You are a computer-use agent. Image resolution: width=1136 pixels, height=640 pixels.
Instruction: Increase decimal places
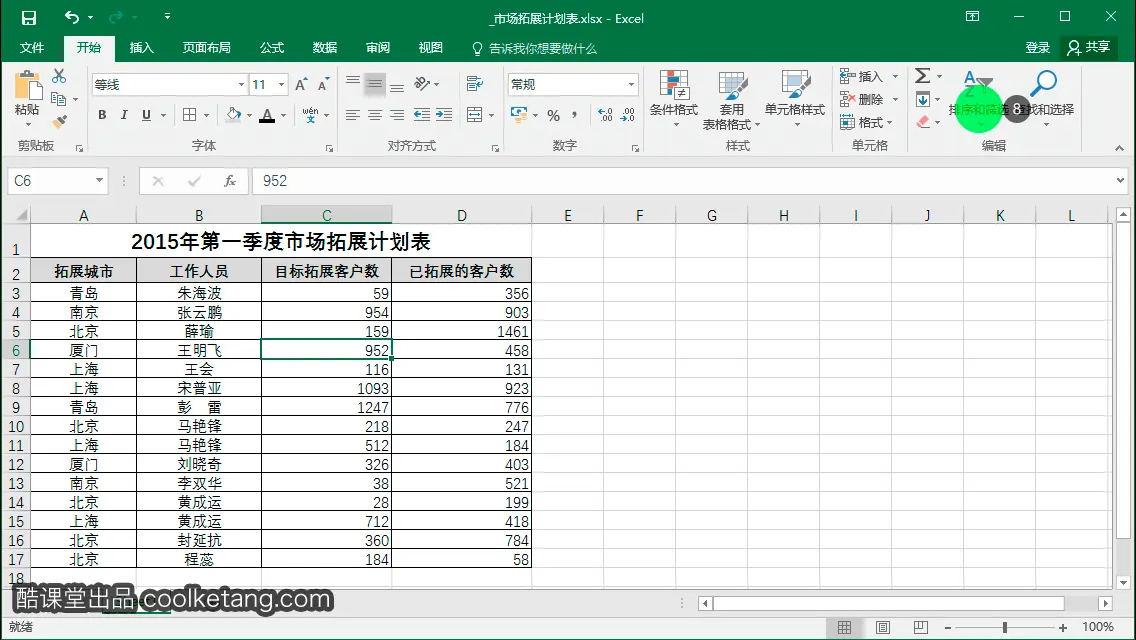tap(605, 115)
